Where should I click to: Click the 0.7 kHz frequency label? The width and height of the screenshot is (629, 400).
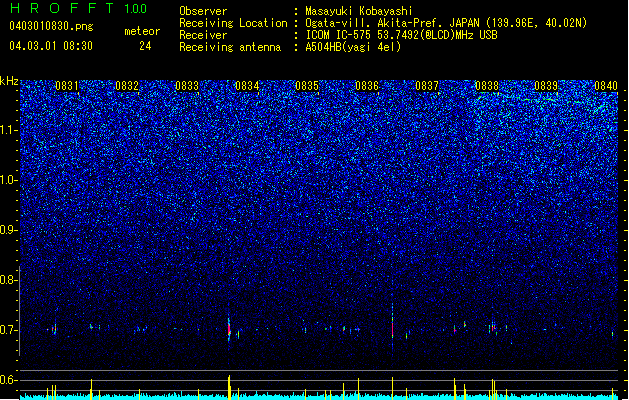pyautogui.click(x=9, y=330)
